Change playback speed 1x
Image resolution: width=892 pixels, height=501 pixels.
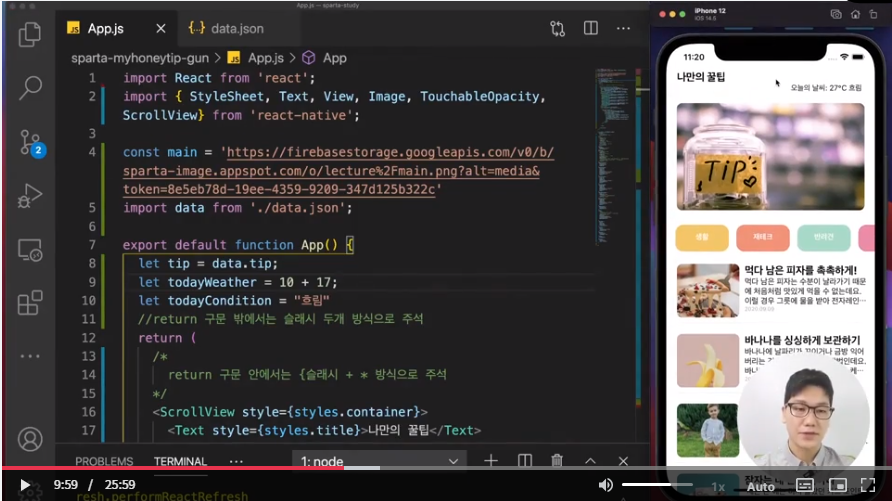tap(718, 487)
